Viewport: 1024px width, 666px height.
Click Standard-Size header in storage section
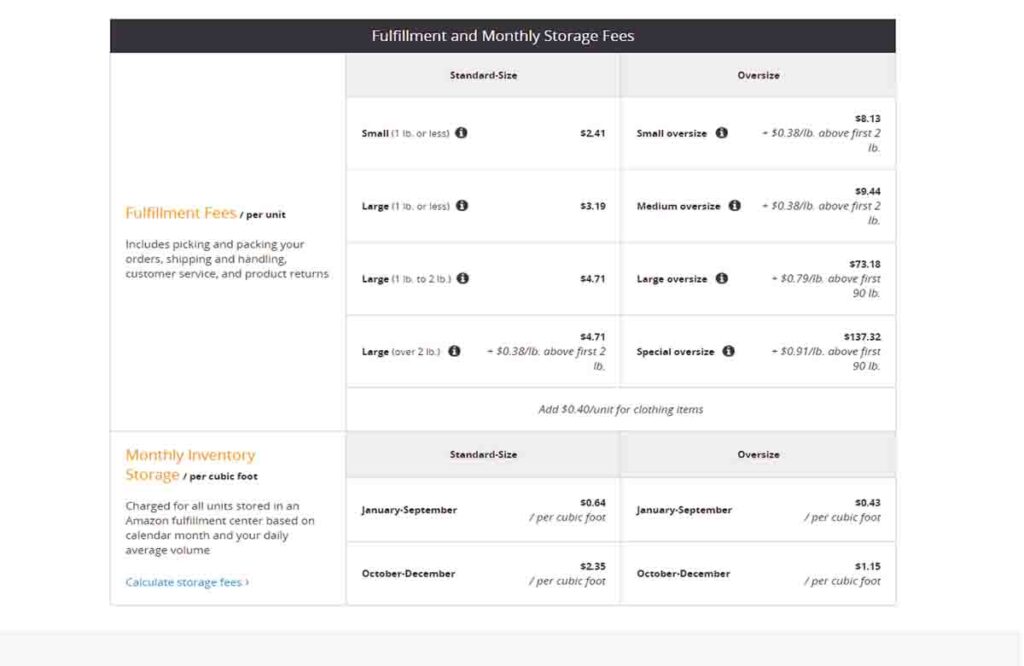pyautogui.click(x=483, y=454)
